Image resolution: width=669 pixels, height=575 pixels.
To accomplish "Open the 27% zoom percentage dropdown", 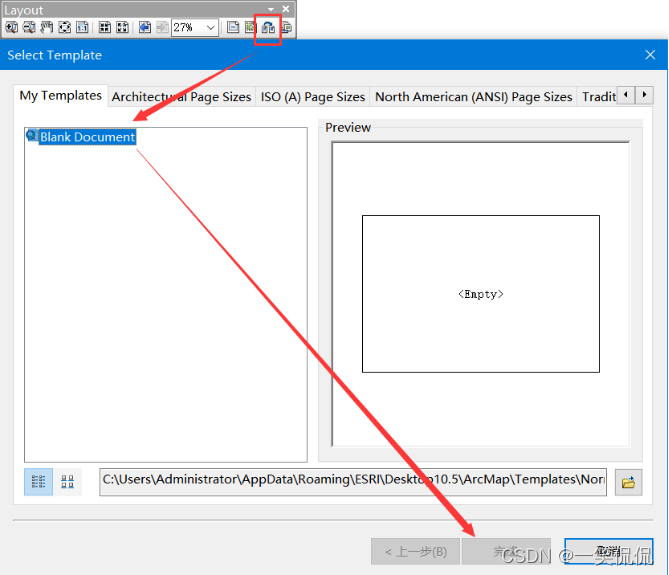I will (210, 28).
